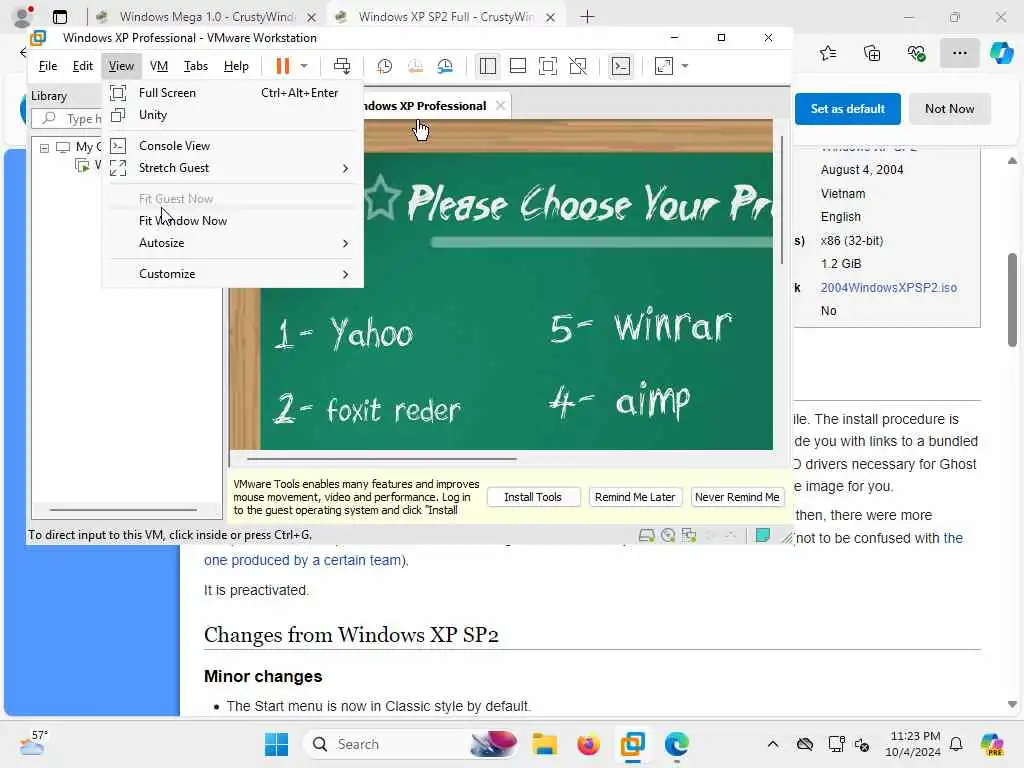Click the Library search field
Screen dimensions: 1024x768
[67, 118]
